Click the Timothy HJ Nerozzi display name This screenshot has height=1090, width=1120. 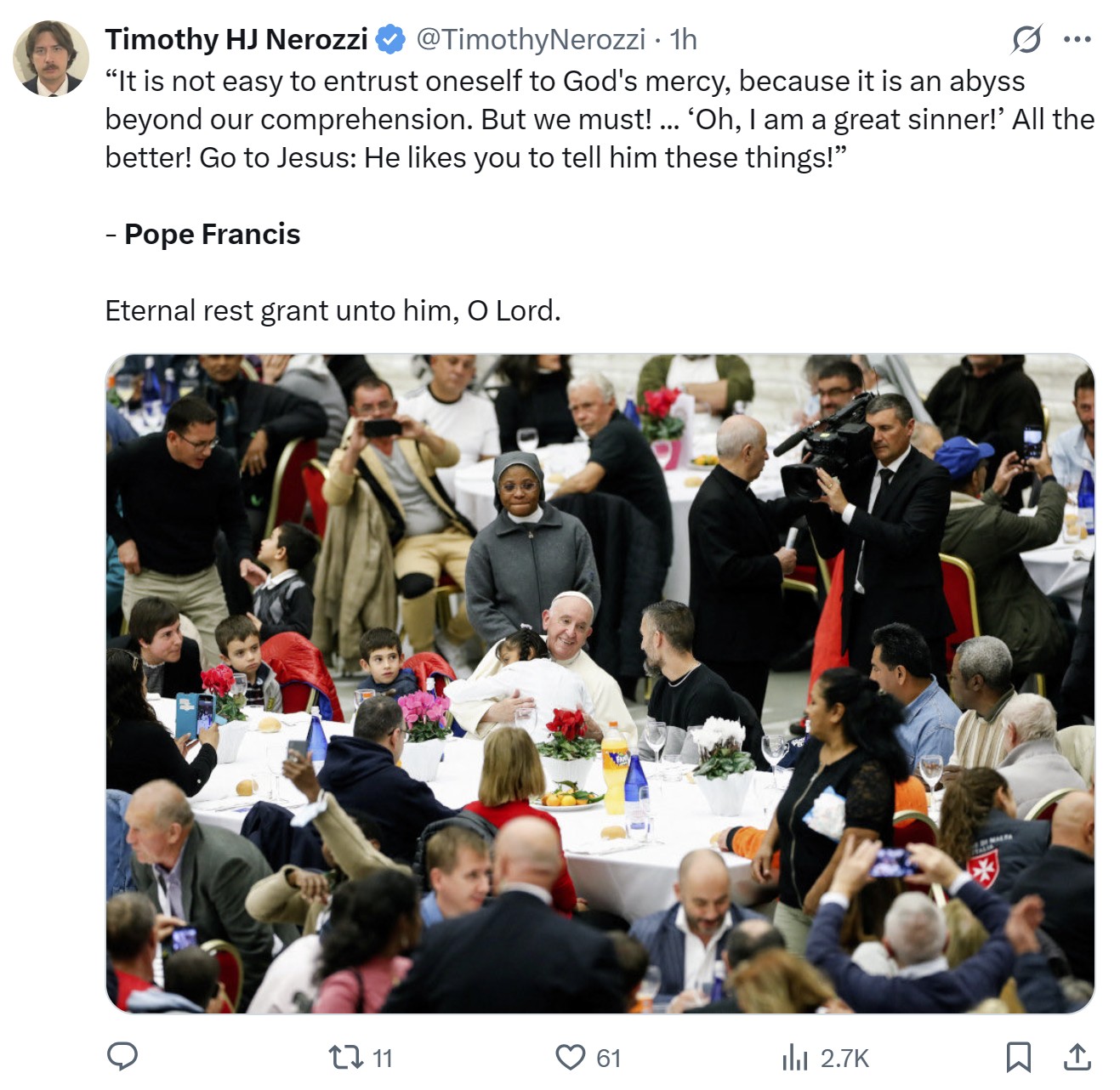(236, 39)
